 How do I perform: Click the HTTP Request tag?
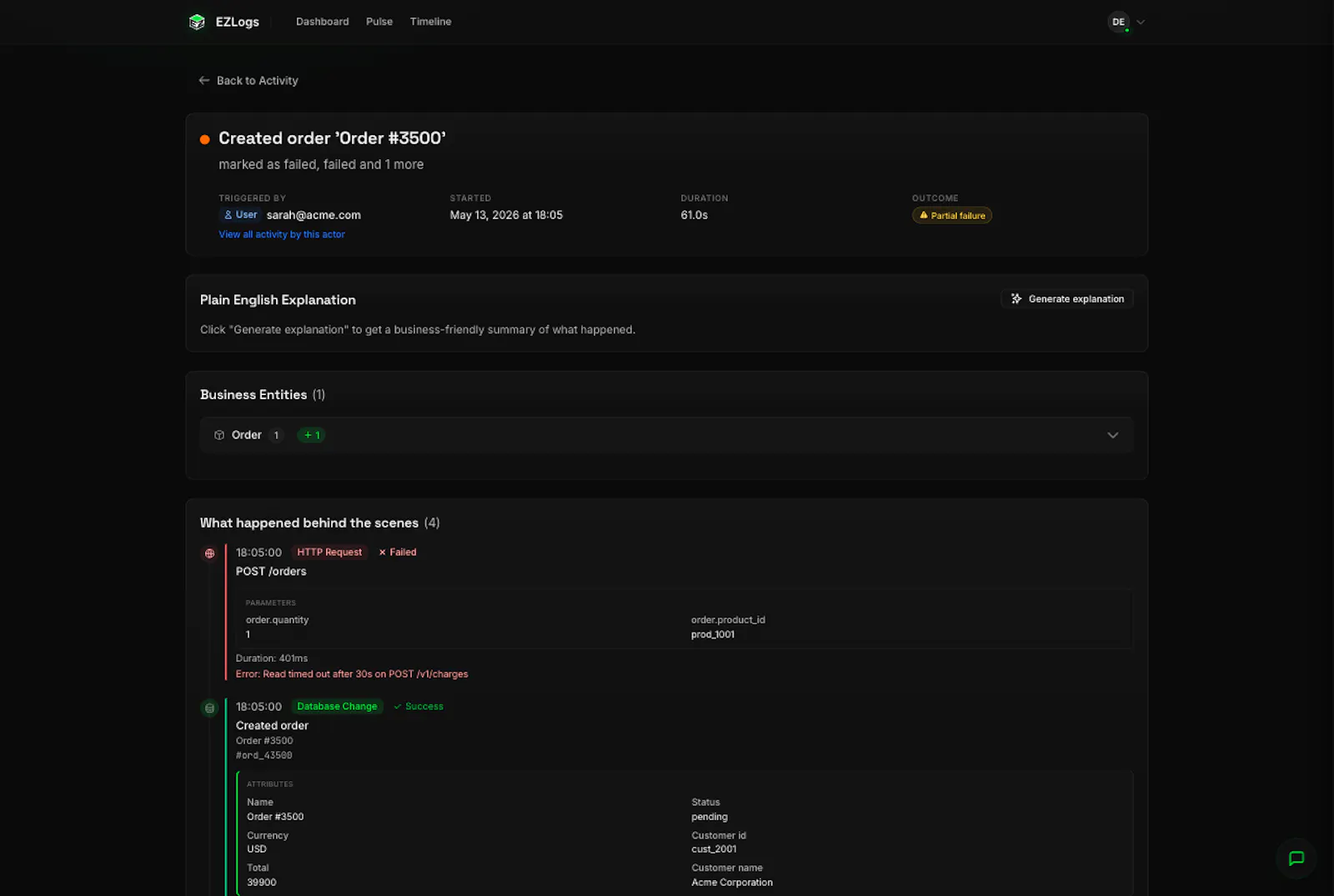pyautogui.click(x=329, y=553)
